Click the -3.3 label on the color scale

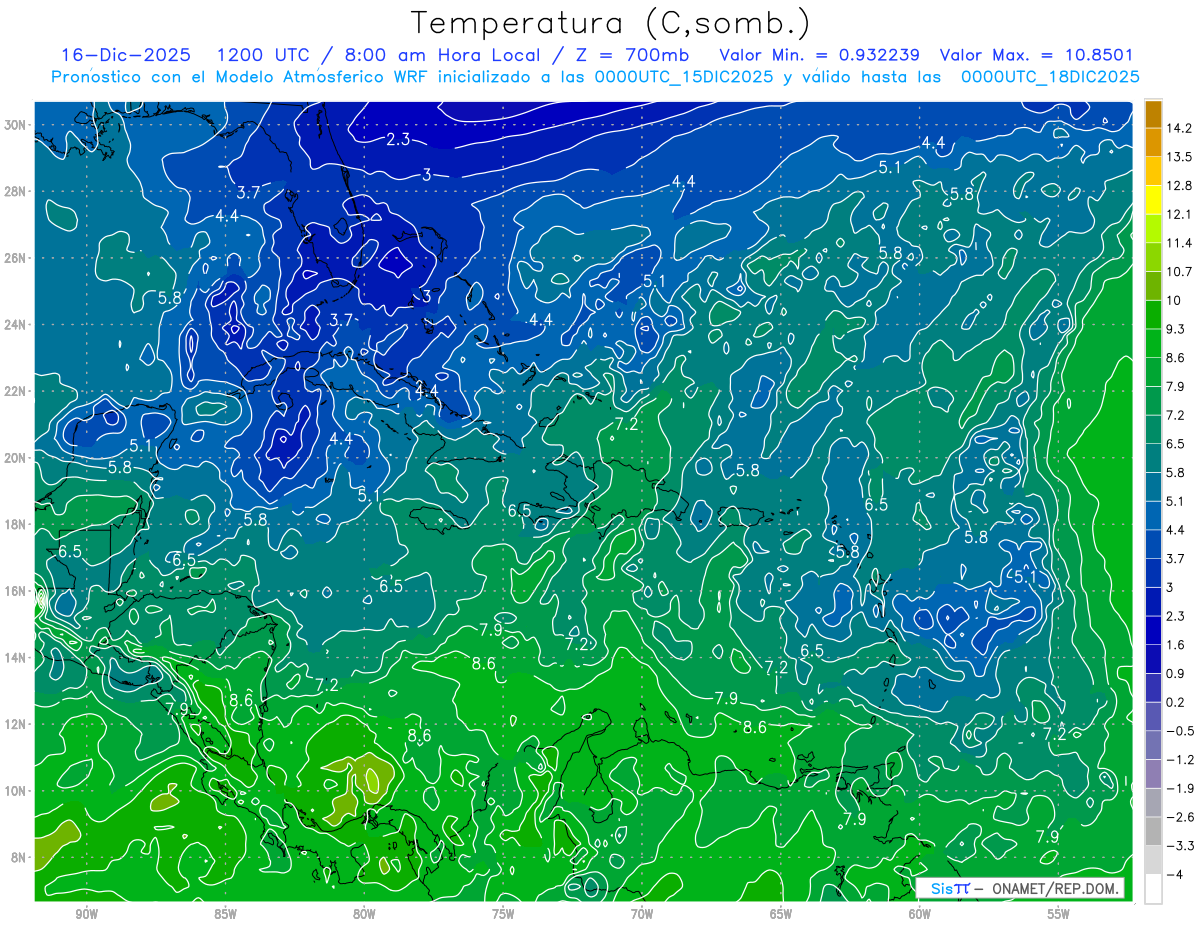[1179, 846]
